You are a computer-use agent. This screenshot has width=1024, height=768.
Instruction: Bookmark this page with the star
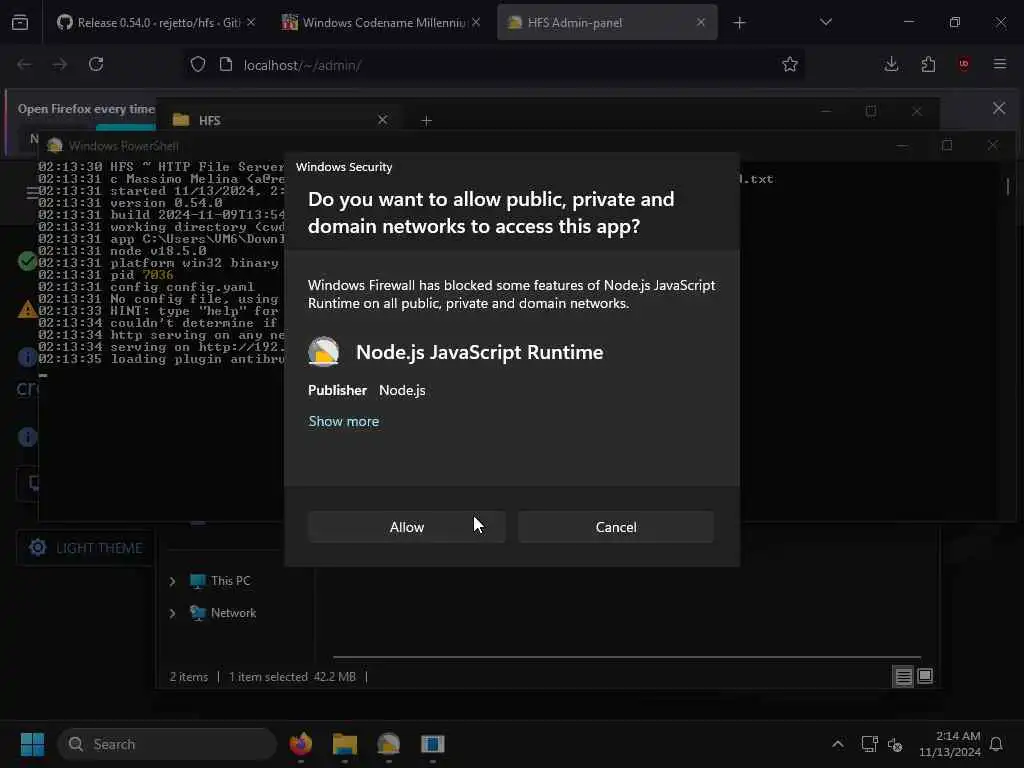790,64
